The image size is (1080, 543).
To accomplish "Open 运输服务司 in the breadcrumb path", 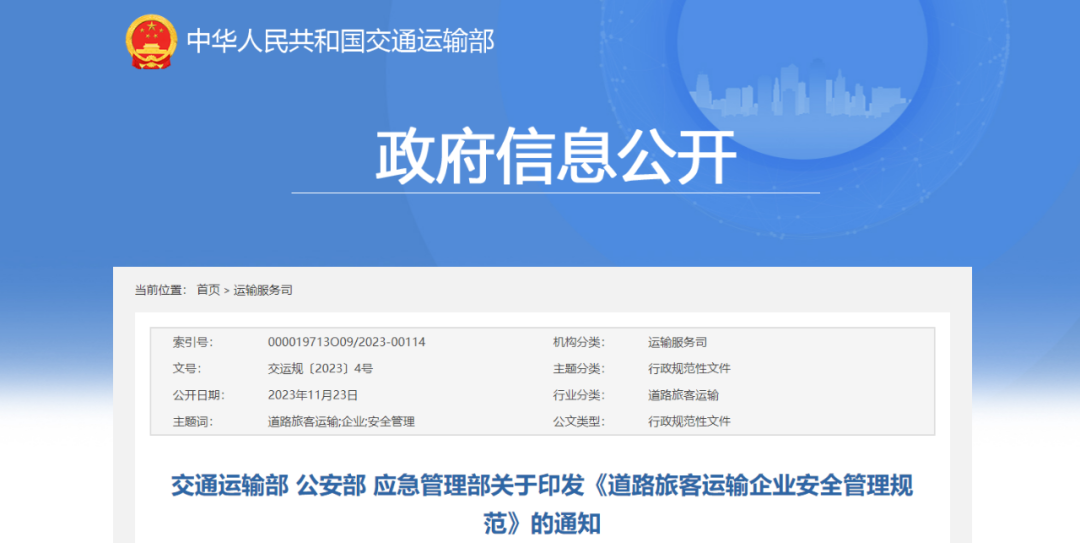I will coord(263,290).
